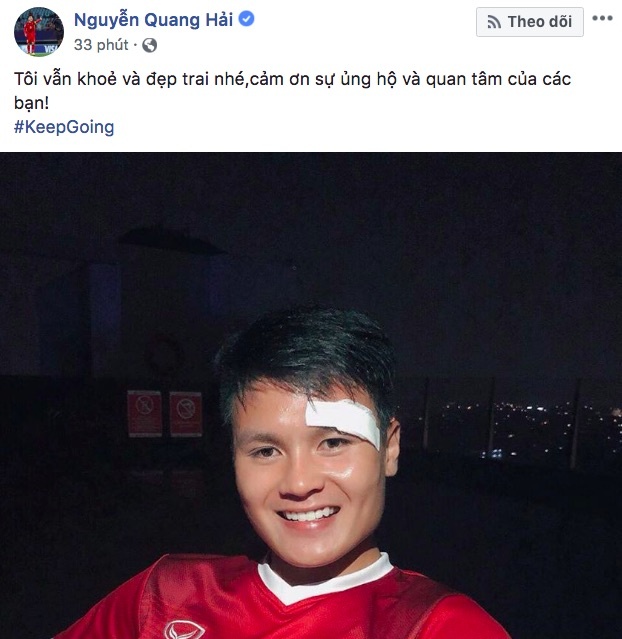Click the feed icon inside Theo dõi
This screenshot has width=622, height=639.
494,22
